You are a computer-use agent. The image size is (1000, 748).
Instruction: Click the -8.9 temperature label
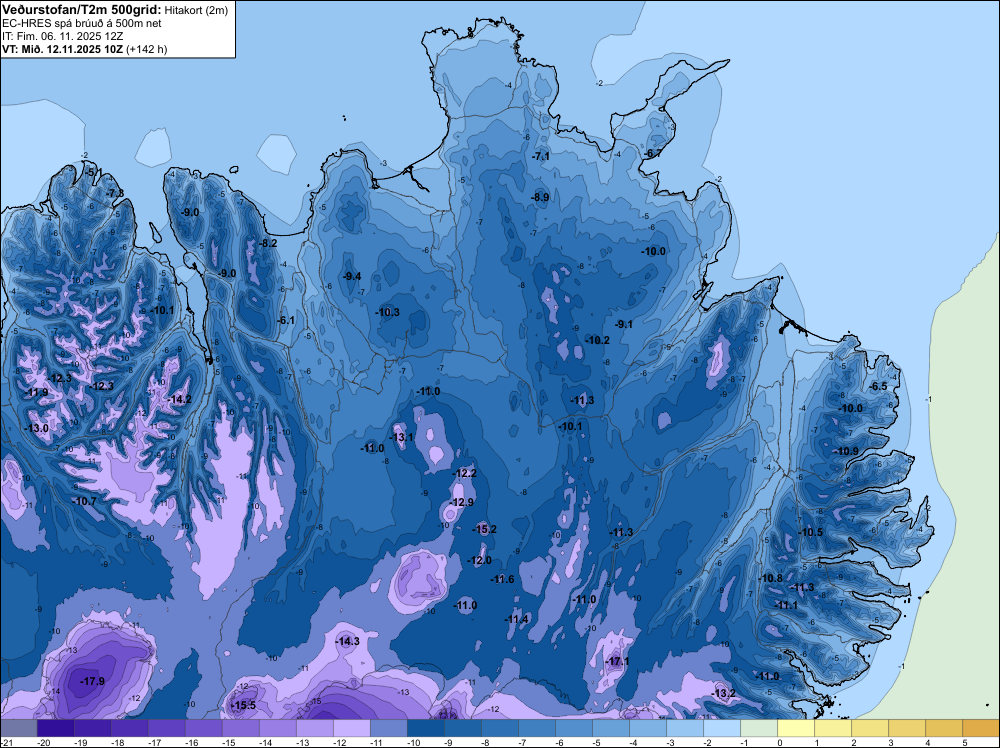[540, 197]
